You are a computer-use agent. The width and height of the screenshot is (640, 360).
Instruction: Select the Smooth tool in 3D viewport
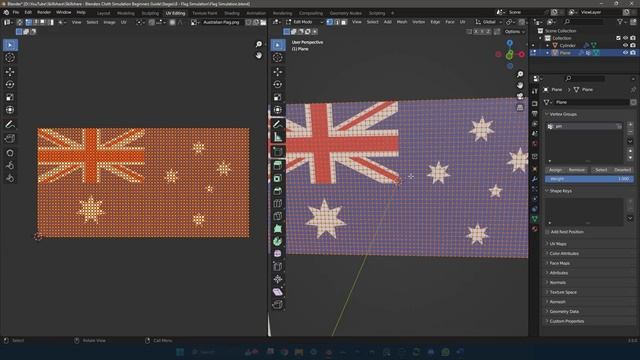pos(278,254)
